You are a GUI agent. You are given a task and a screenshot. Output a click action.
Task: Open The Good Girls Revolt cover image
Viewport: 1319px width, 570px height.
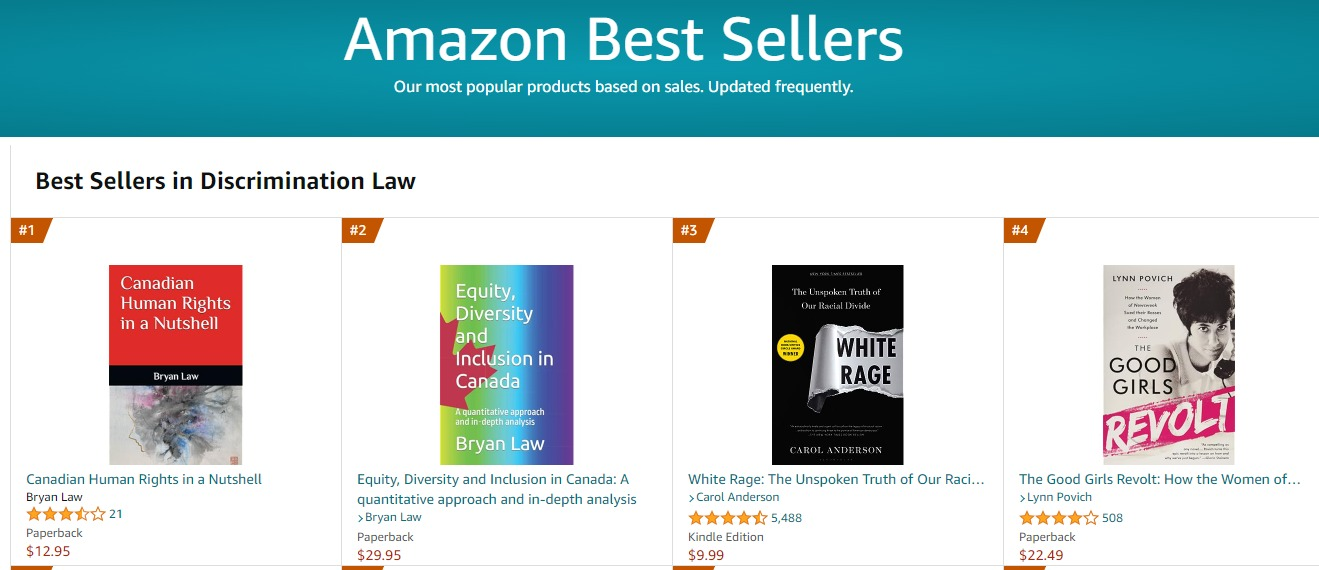[x=1169, y=364]
